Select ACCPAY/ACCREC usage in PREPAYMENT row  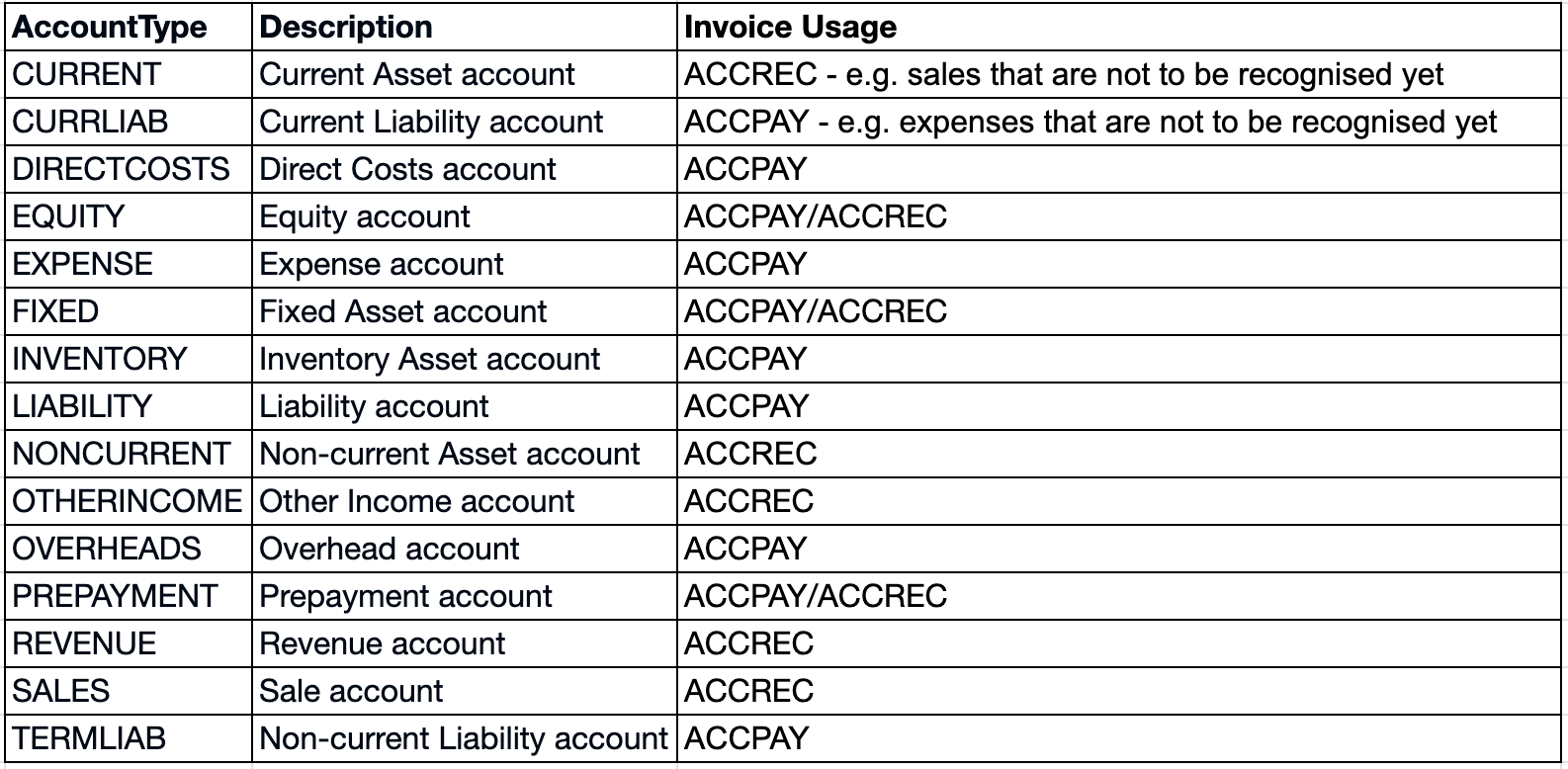point(816,596)
